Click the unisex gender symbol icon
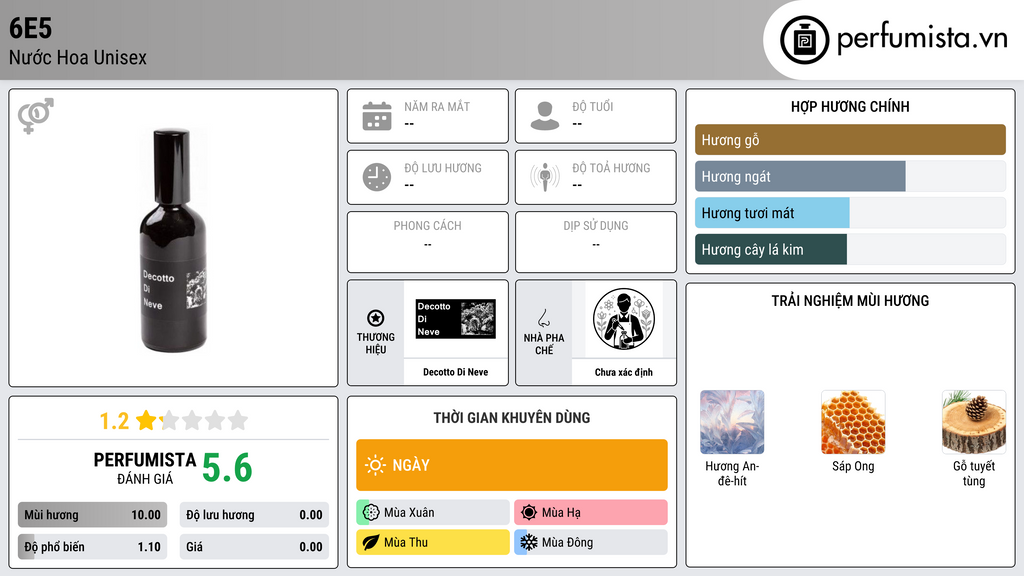 (35, 116)
